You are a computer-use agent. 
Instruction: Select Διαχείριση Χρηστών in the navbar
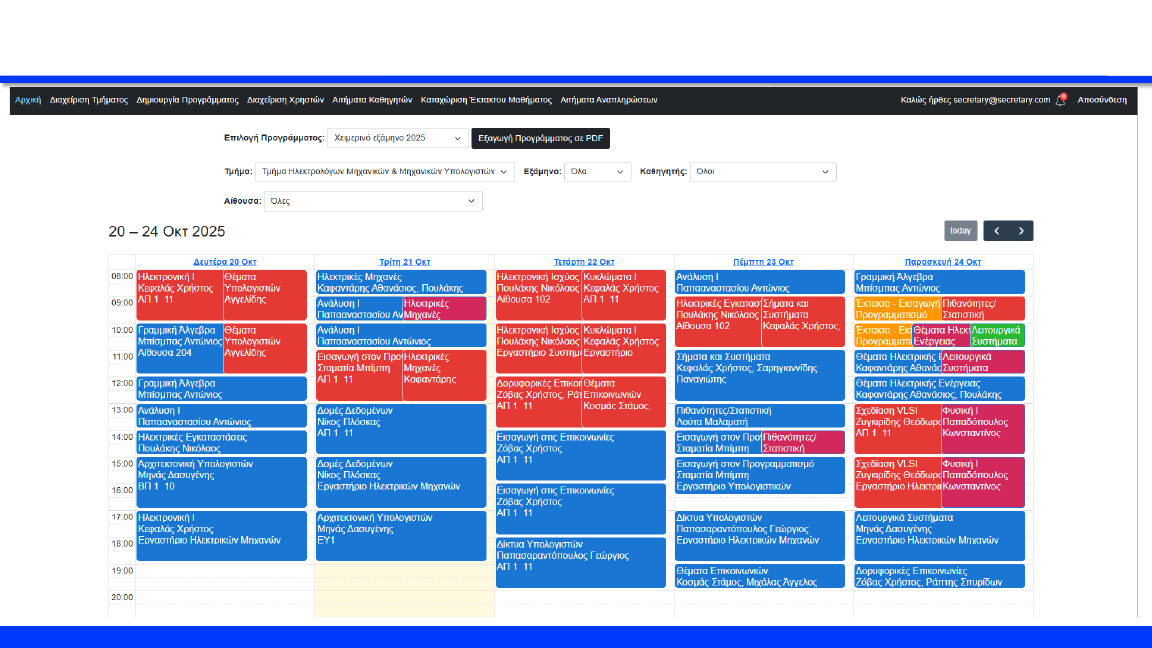[285, 100]
